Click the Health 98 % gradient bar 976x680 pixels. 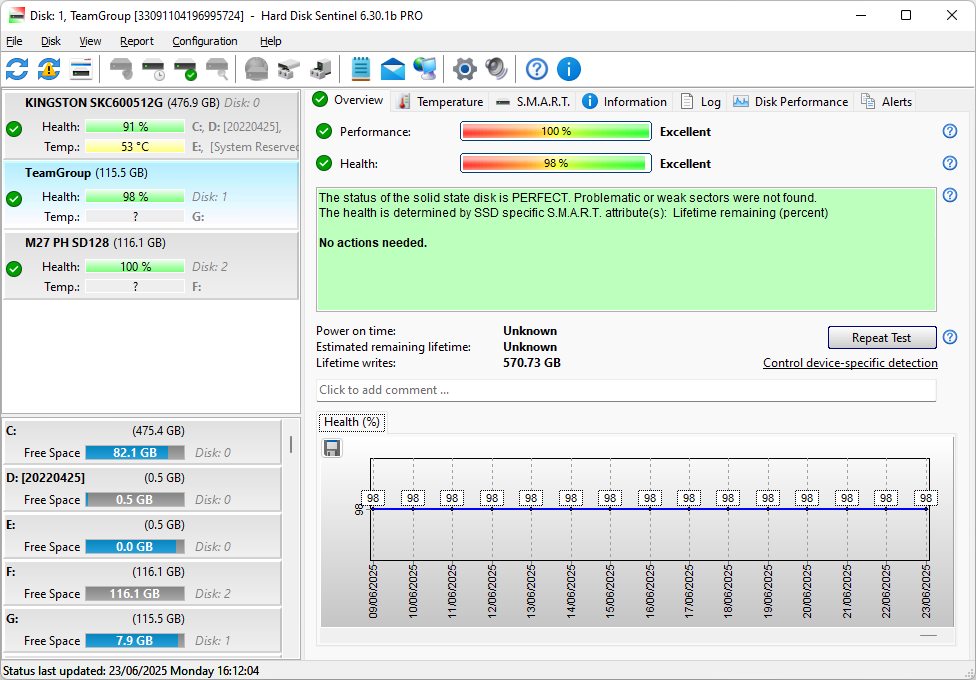(x=555, y=163)
